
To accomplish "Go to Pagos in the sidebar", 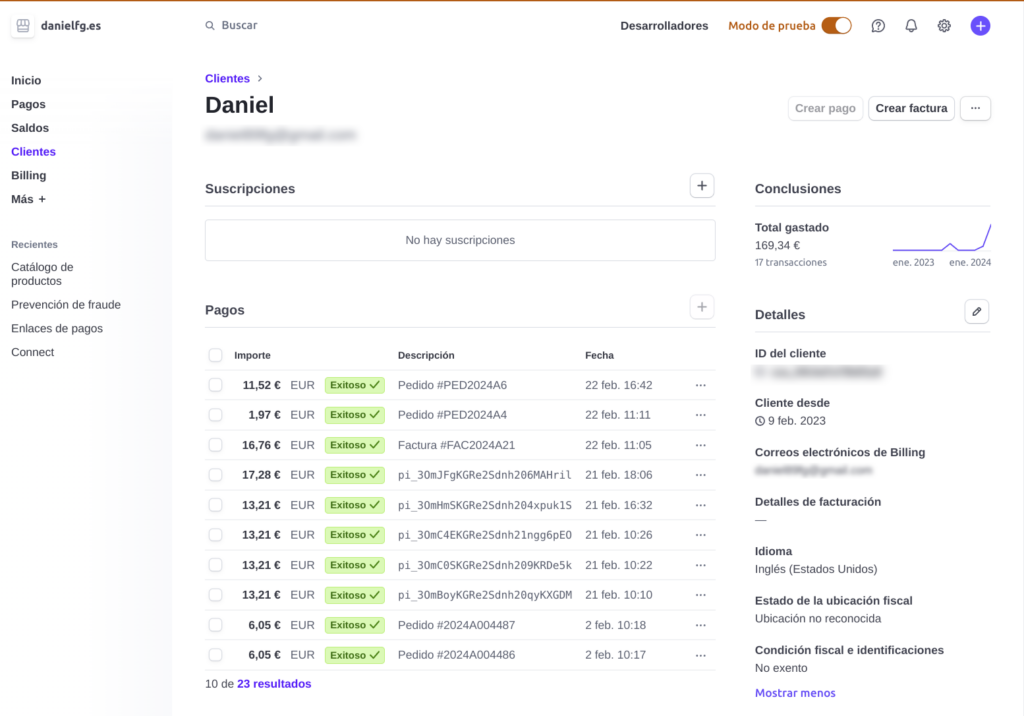I will (28, 104).
